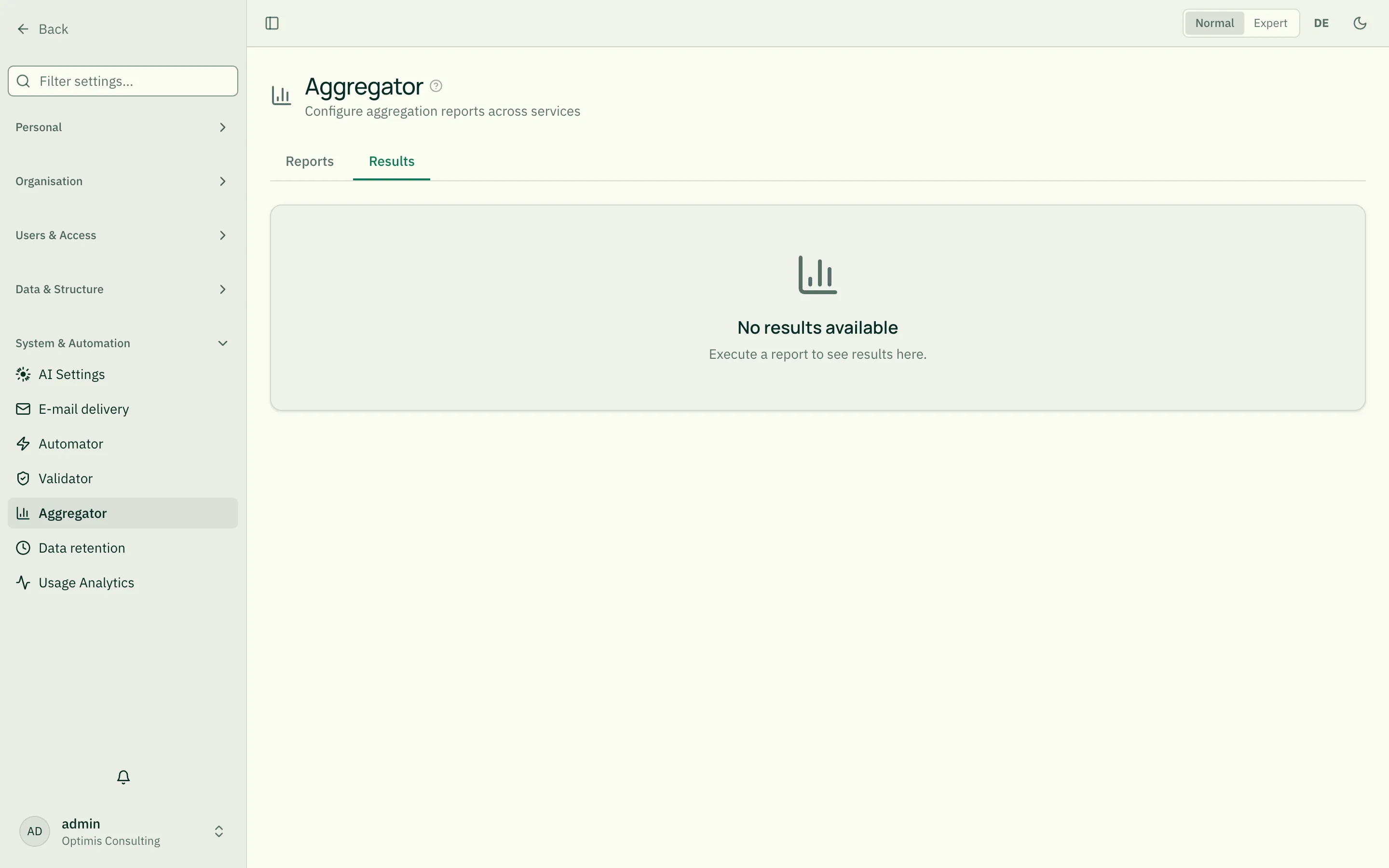1389x868 pixels.
Task: Click the Usage Analytics pulse icon
Action: tap(23, 583)
